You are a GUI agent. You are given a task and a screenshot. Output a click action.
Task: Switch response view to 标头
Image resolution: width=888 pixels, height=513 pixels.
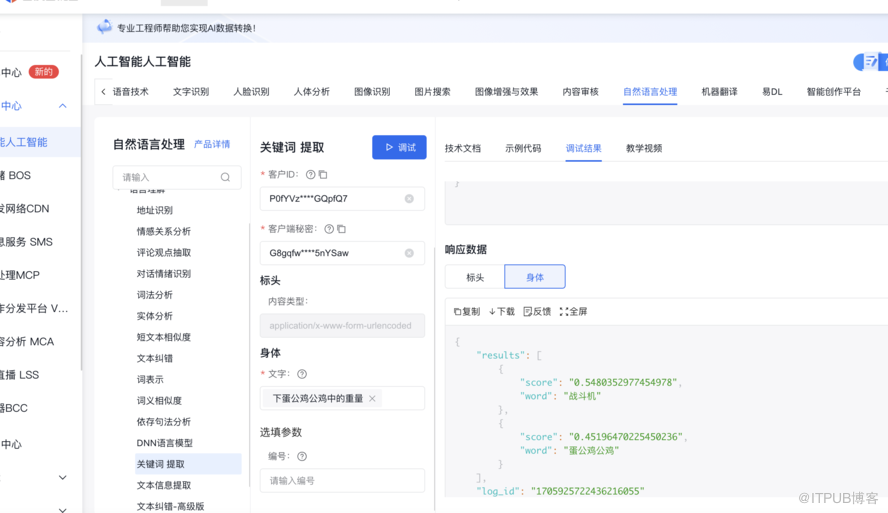point(475,277)
